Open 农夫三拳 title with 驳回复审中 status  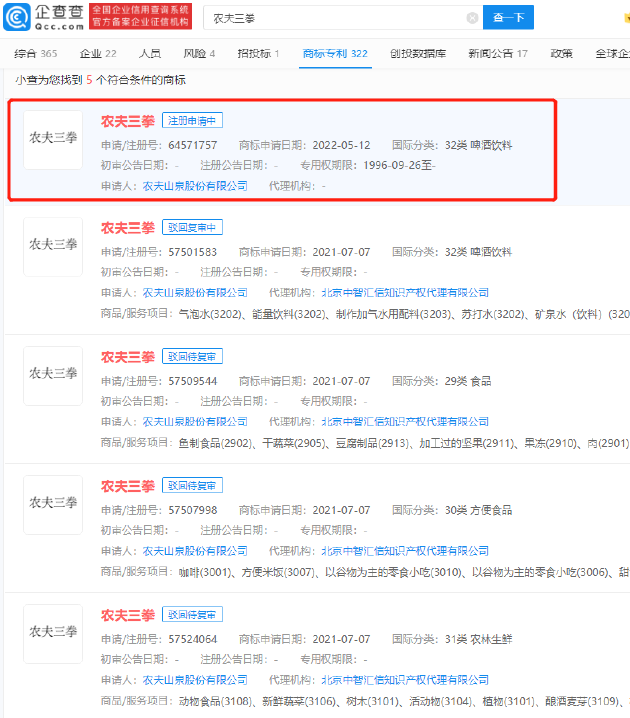(128, 228)
